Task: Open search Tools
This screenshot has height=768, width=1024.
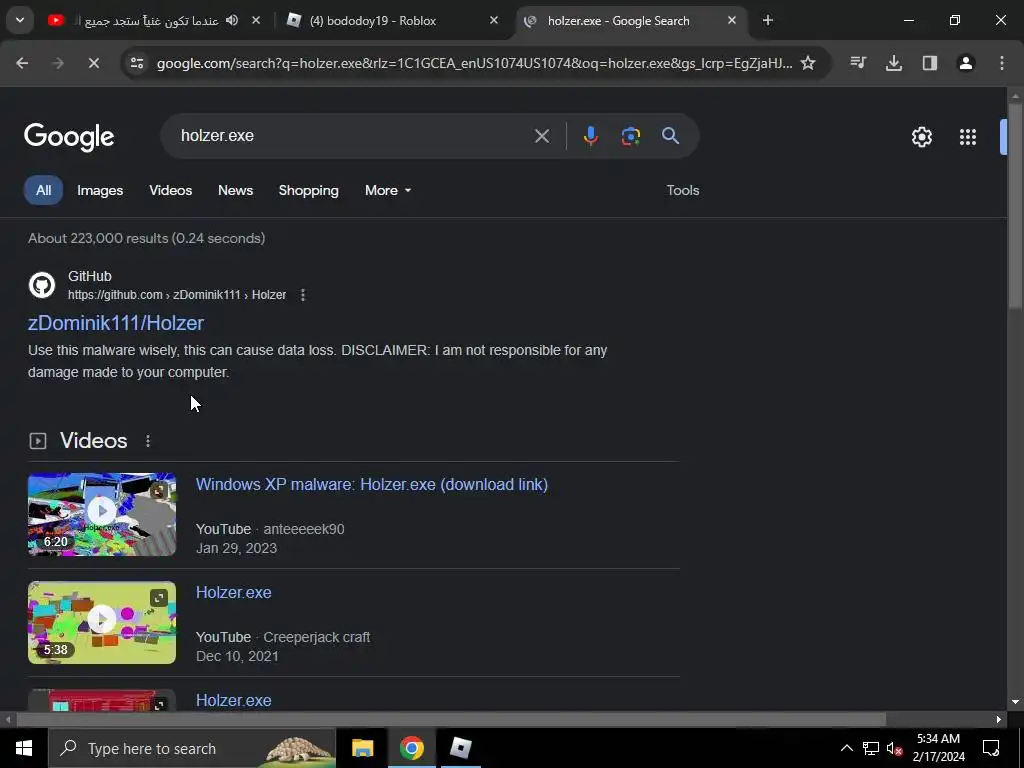Action: coord(682,190)
